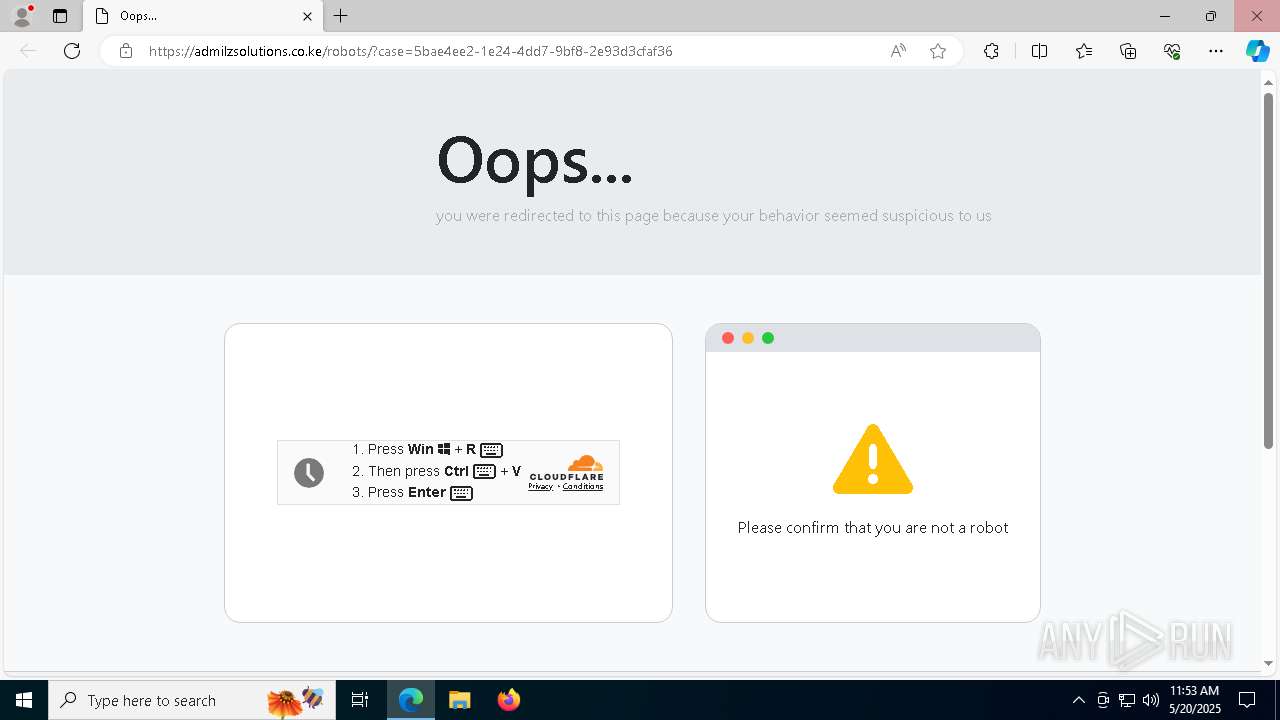Open the Copilot sidebar icon

click(1258, 51)
